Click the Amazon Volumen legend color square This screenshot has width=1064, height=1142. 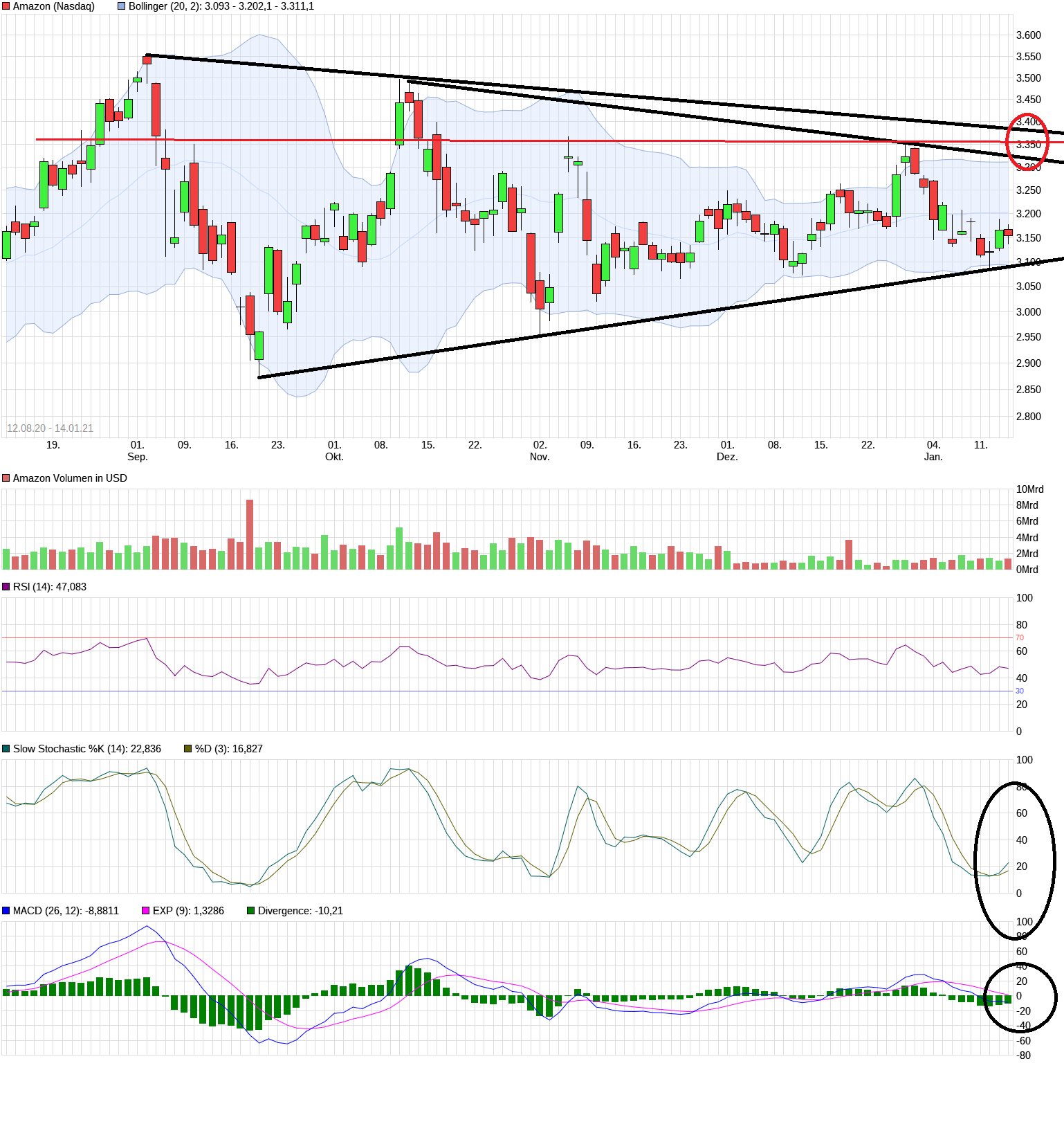coord(6,478)
